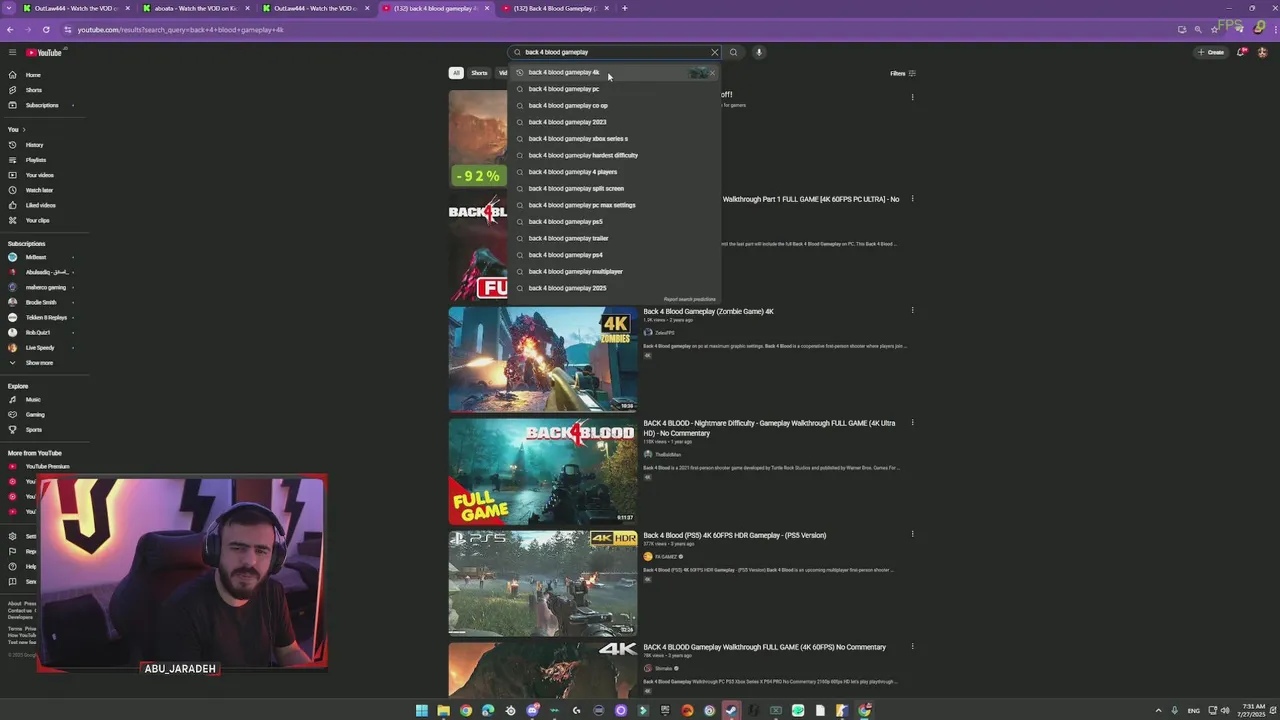Open a new browser tab
This screenshot has height=720, width=1280.
tap(624, 8)
